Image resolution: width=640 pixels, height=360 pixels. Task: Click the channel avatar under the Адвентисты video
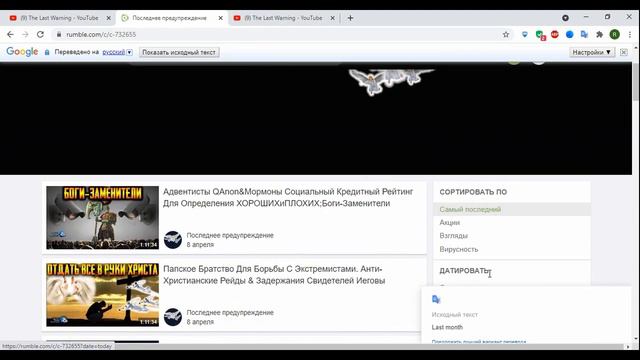[x=173, y=240]
